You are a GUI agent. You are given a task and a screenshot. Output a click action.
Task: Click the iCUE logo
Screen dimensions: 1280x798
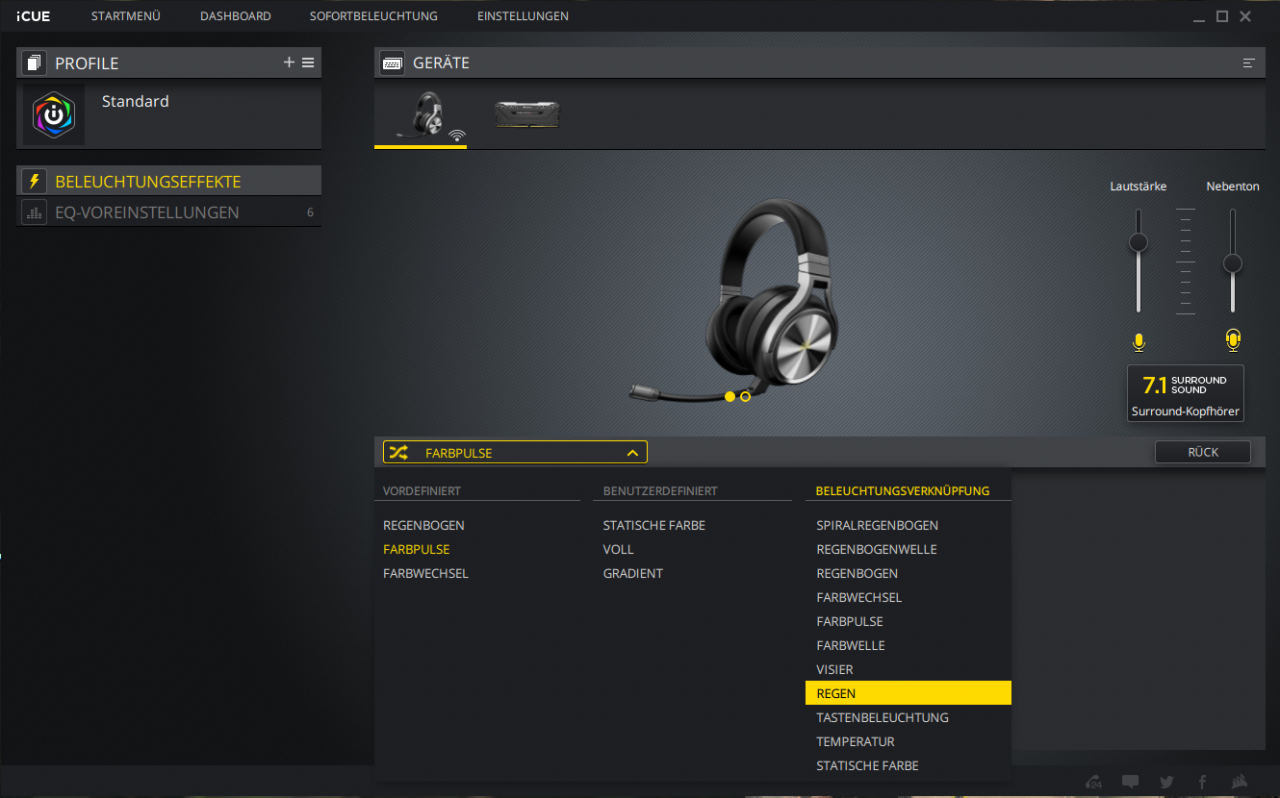click(33, 16)
